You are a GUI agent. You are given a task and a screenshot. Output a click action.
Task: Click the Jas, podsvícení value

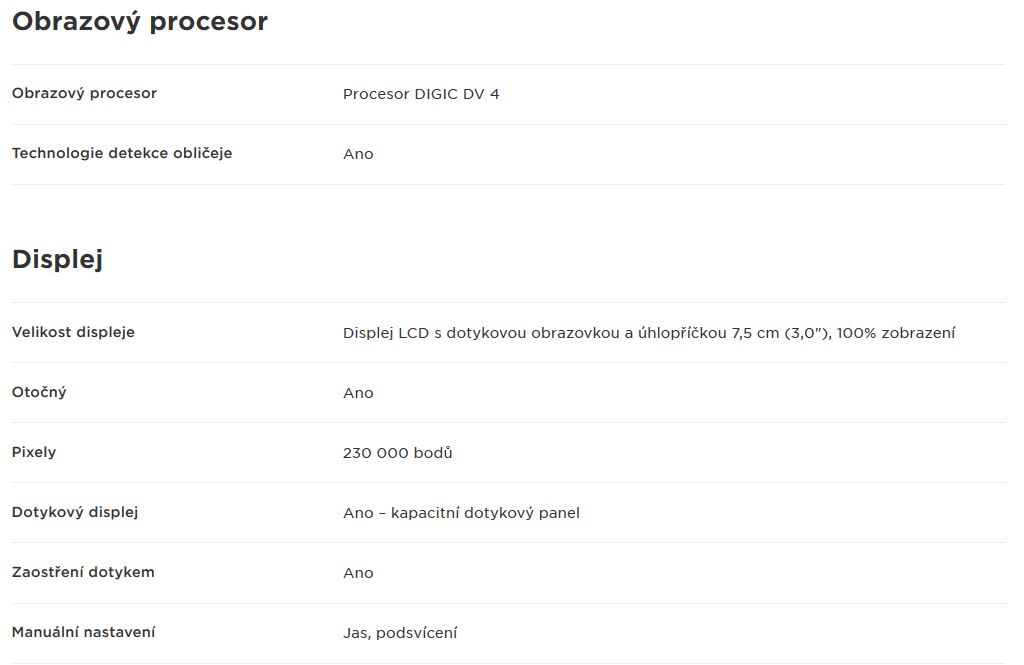click(x=400, y=633)
